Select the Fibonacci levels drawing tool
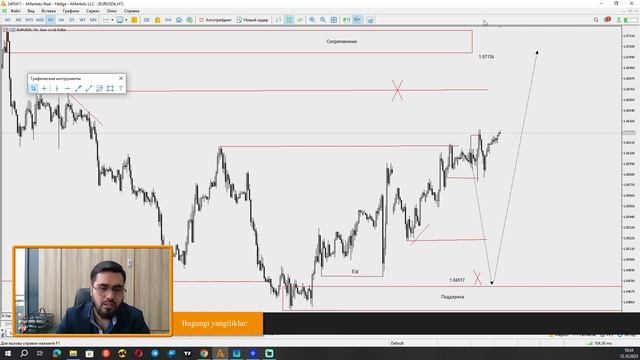 pos(99,88)
